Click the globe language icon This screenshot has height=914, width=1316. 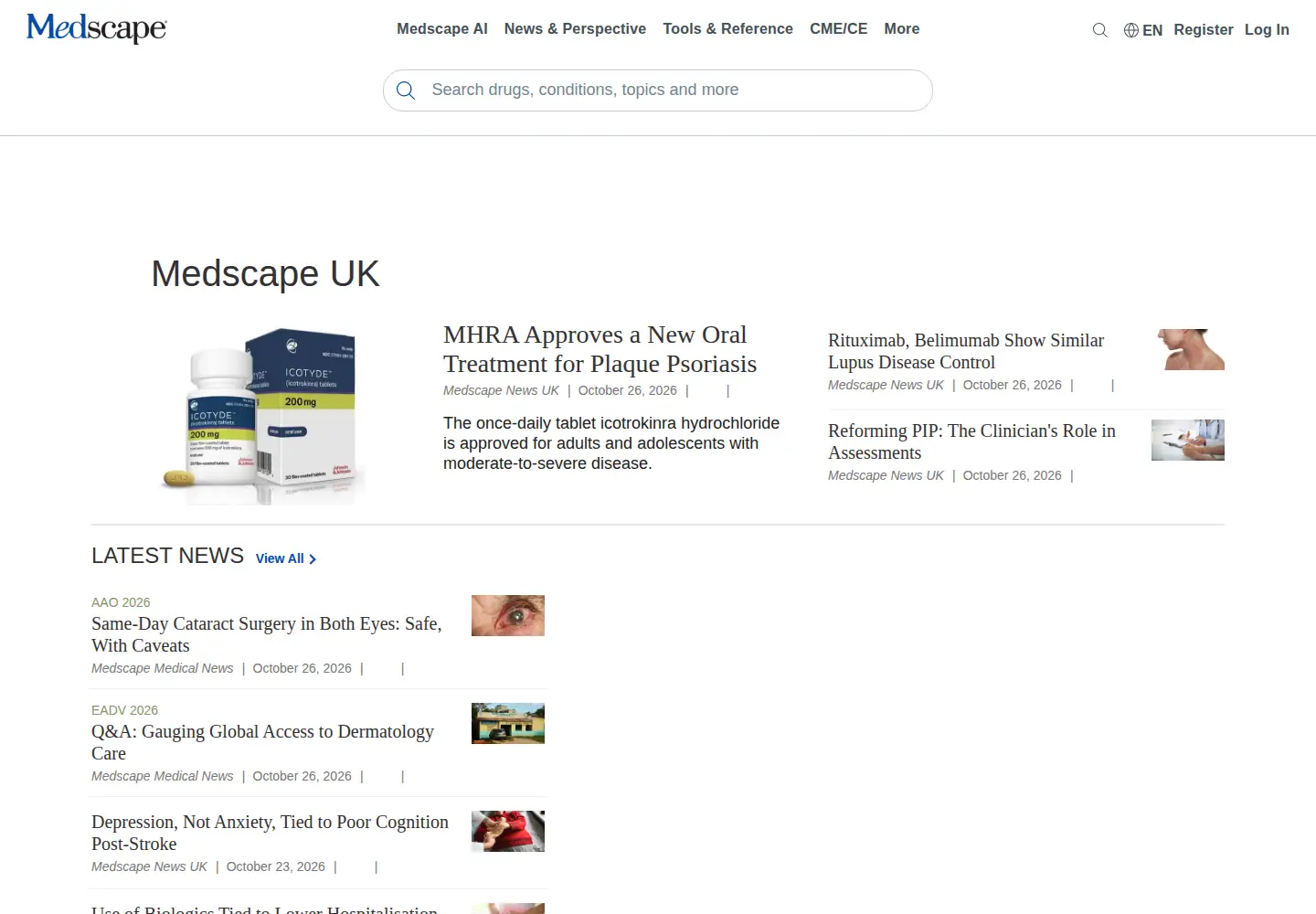pos(1131,30)
